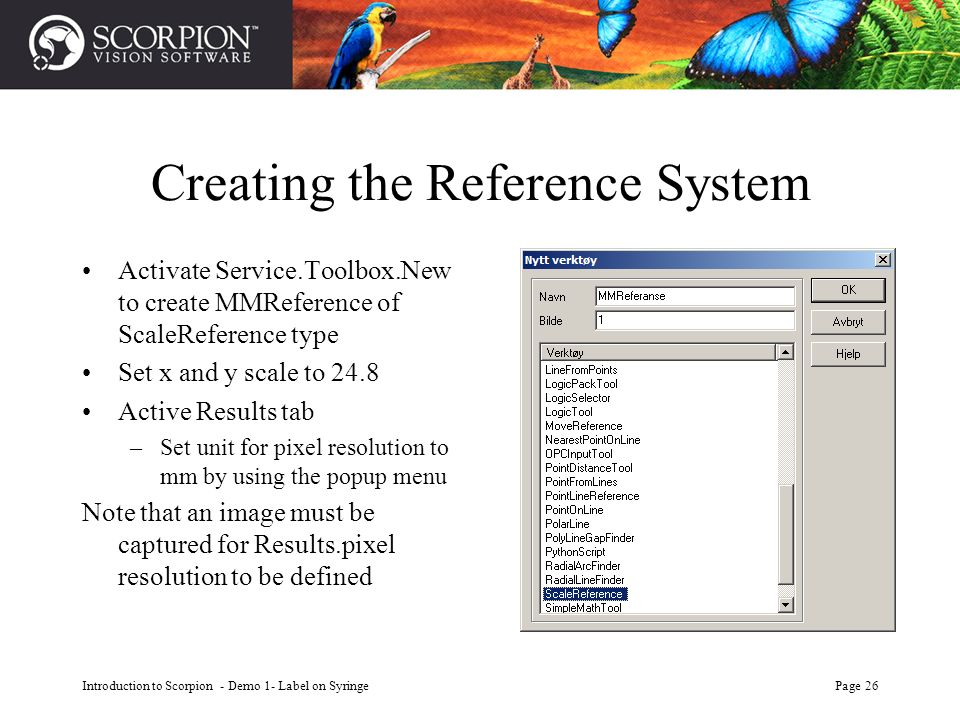Image resolution: width=960 pixels, height=720 pixels.
Task: Focus the Navn input field
Action: click(695, 296)
